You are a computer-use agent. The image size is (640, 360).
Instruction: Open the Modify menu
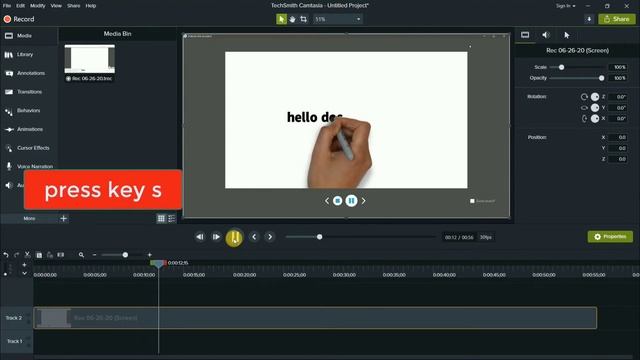pyautogui.click(x=38, y=6)
